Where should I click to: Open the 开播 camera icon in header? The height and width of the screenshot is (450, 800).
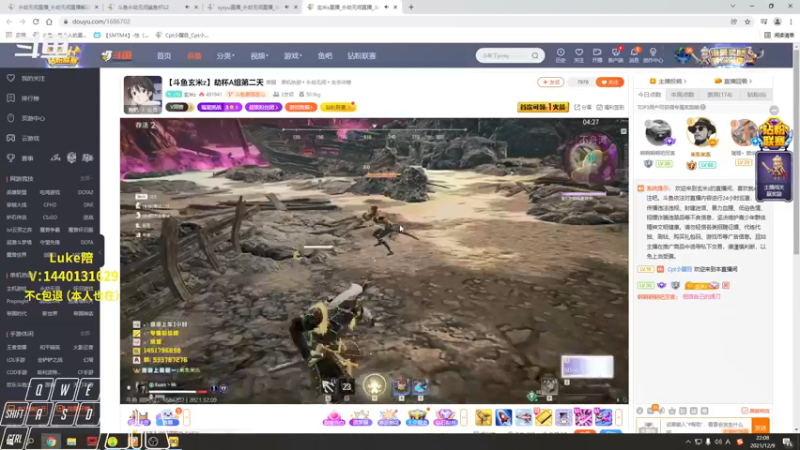pyautogui.click(x=597, y=55)
